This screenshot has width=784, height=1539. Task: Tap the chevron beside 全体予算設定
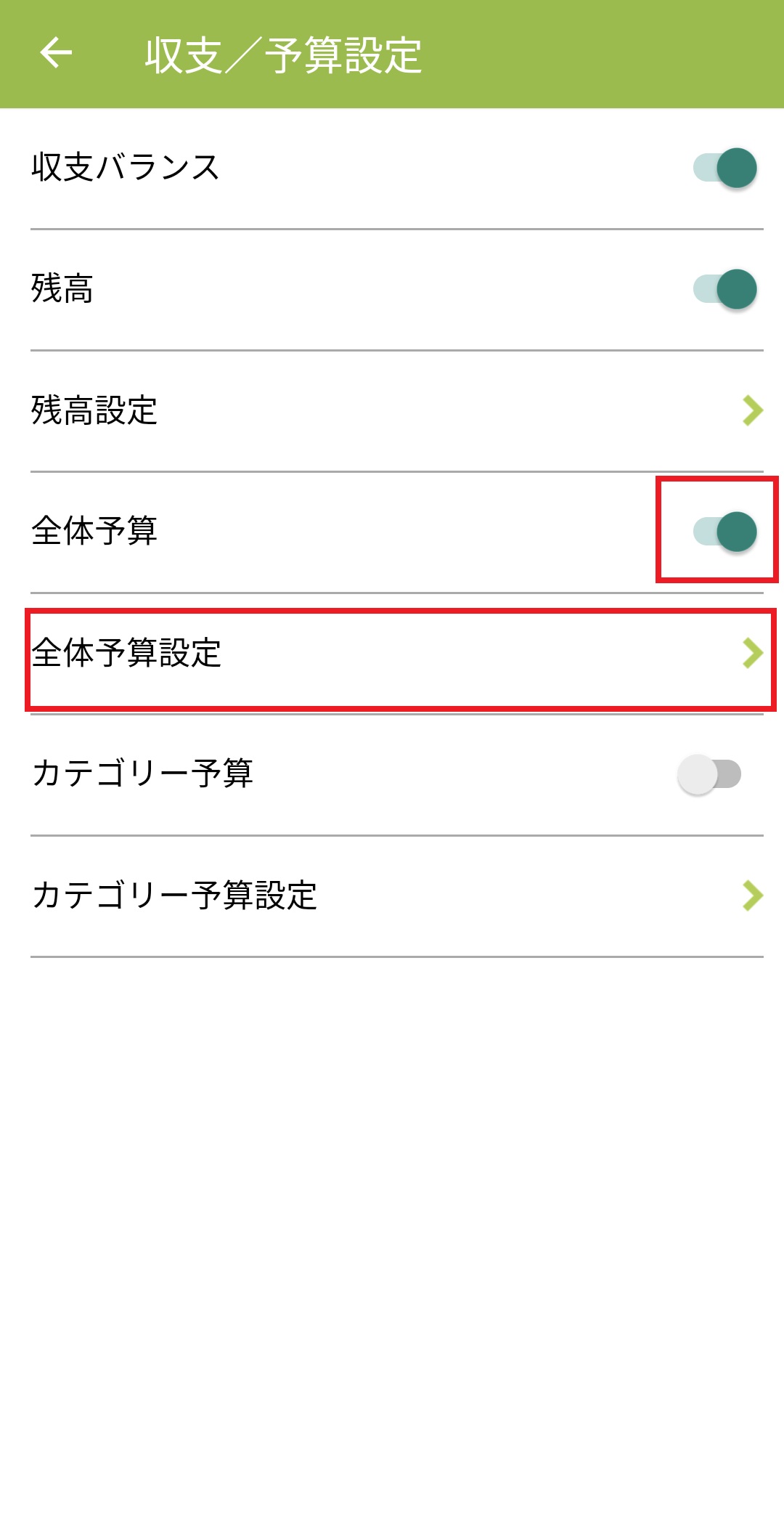point(752,653)
